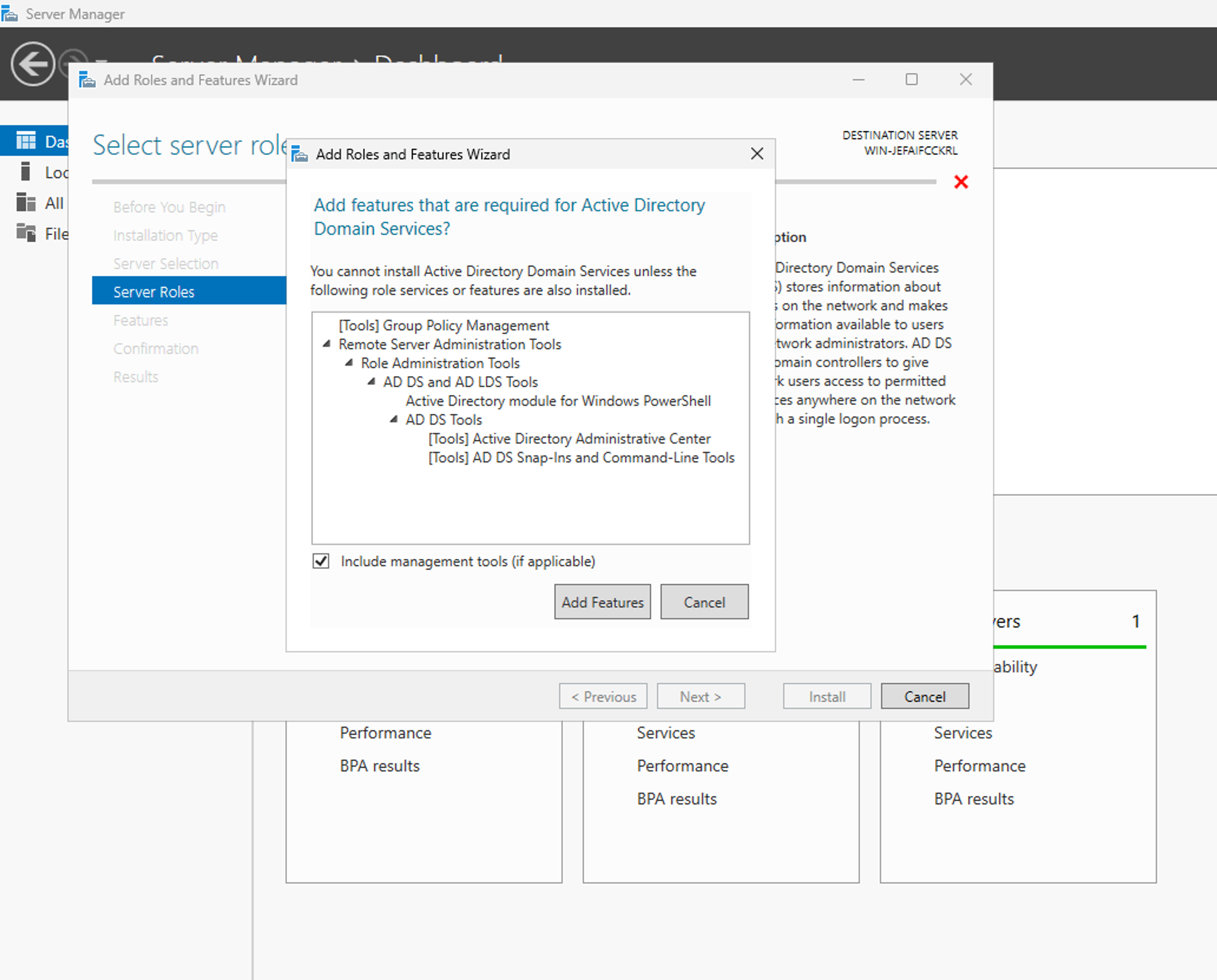
Task: Open the All Servers sidebar icon
Action: 26,202
